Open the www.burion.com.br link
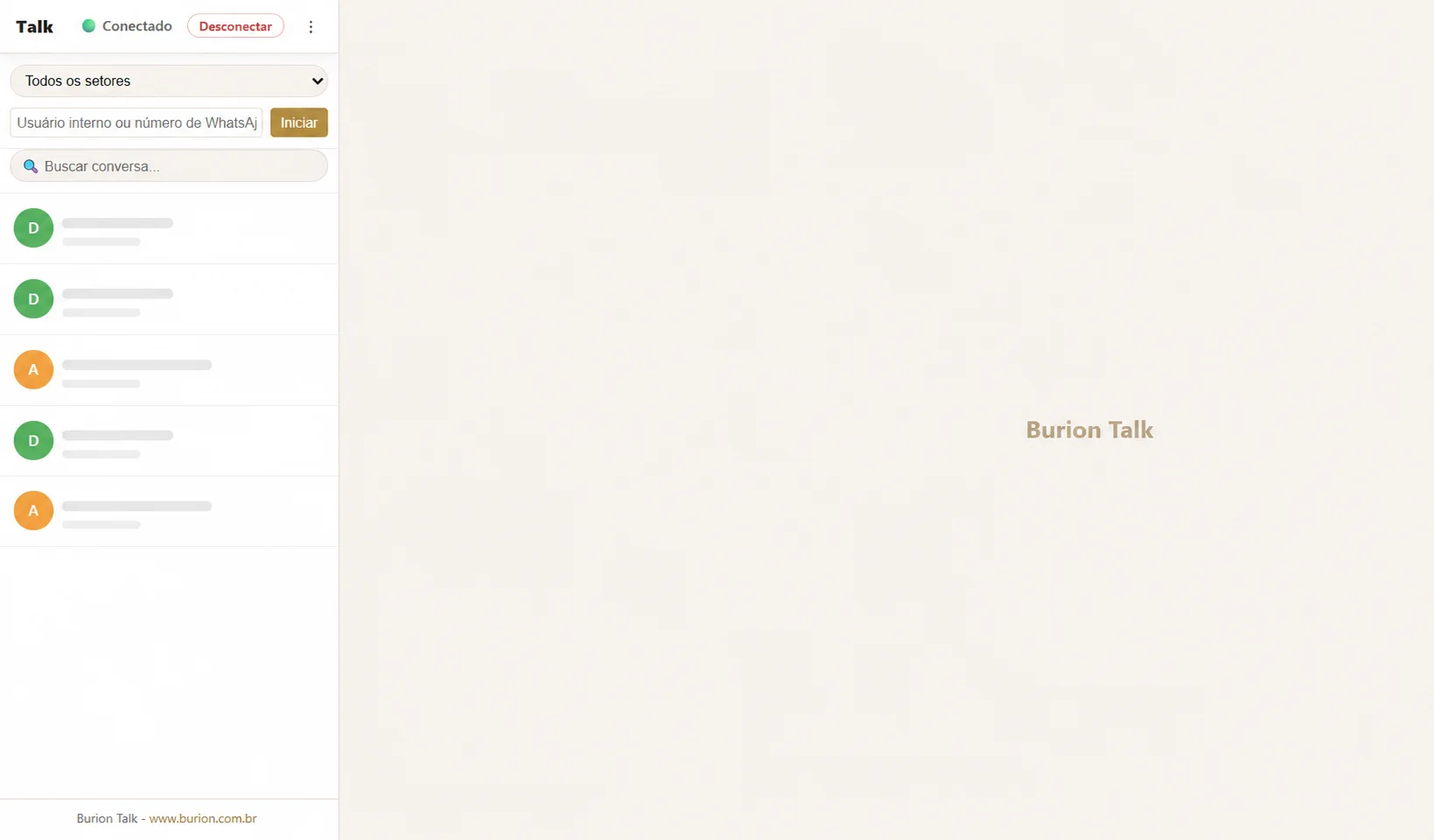 click(203, 819)
